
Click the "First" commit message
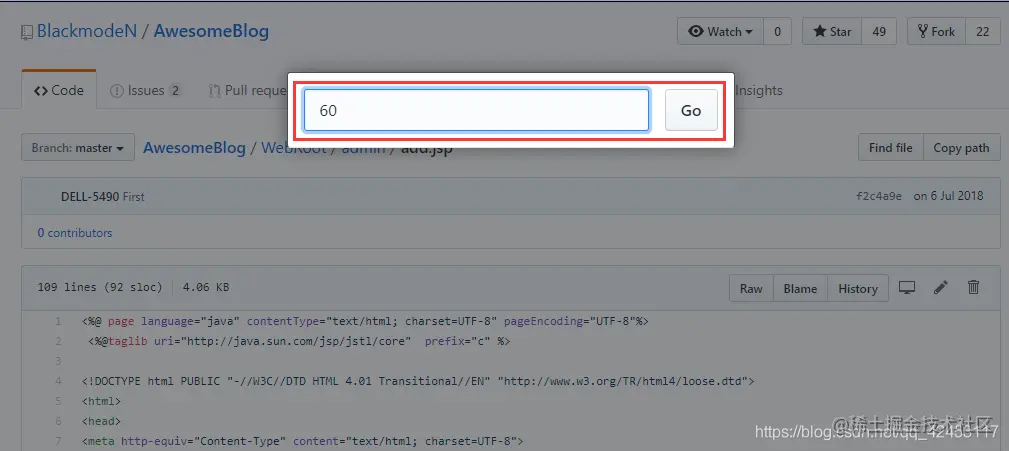point(133,196)
